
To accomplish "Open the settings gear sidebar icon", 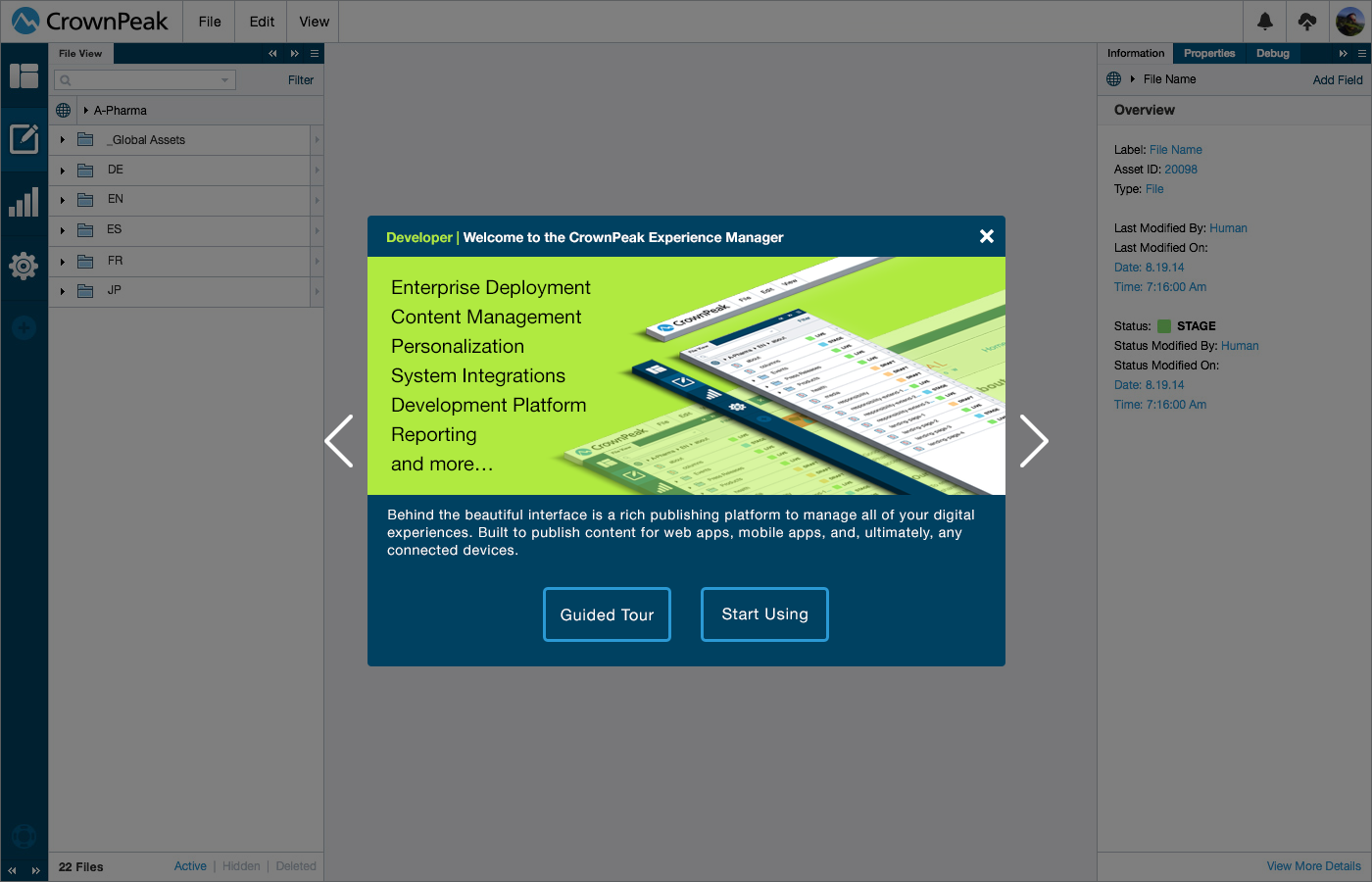I will (x=24, y=266).
